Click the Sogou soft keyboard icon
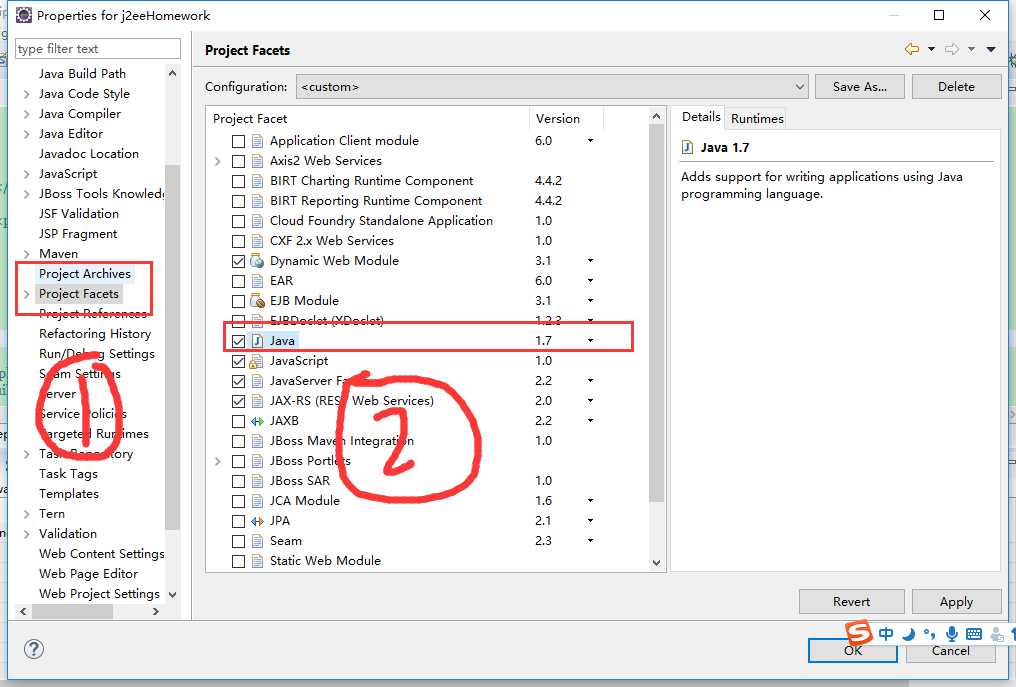 [973, 634]
